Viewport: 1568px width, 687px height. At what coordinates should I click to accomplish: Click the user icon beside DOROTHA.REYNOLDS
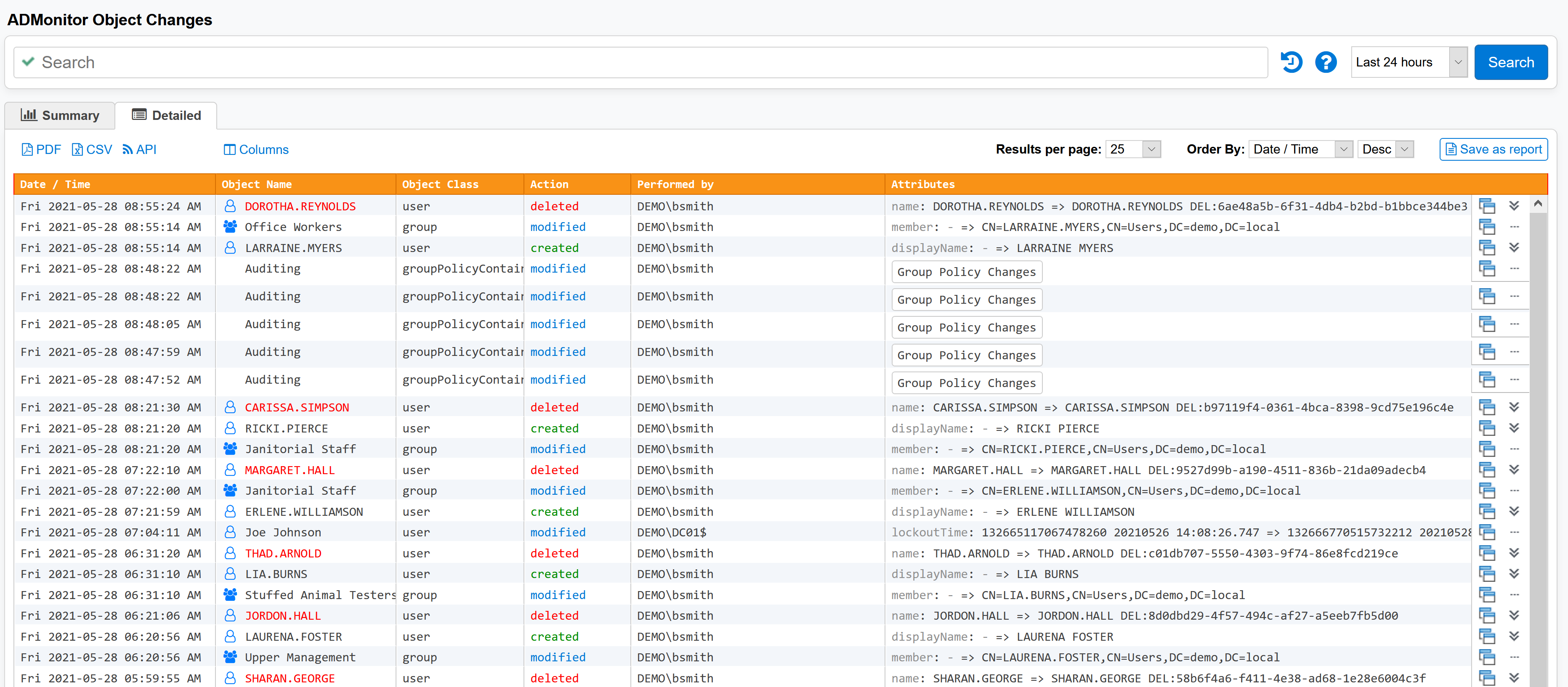click(230, 206)
